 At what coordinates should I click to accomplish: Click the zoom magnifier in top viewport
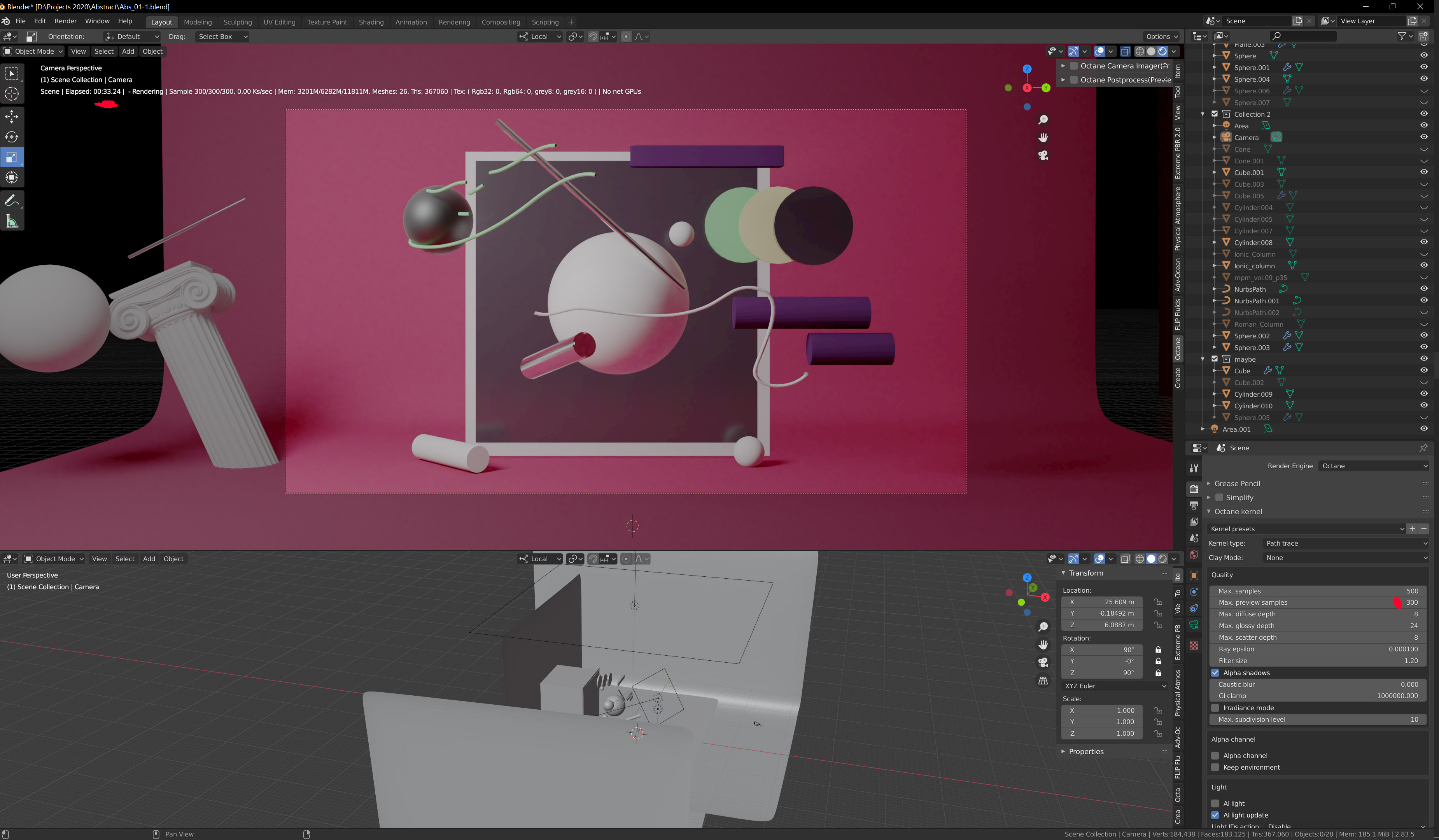(1043, 119)
